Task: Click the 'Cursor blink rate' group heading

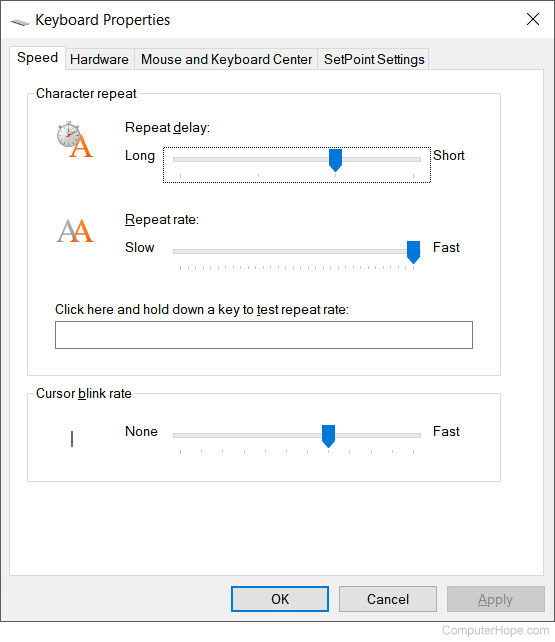Action: 84,393
